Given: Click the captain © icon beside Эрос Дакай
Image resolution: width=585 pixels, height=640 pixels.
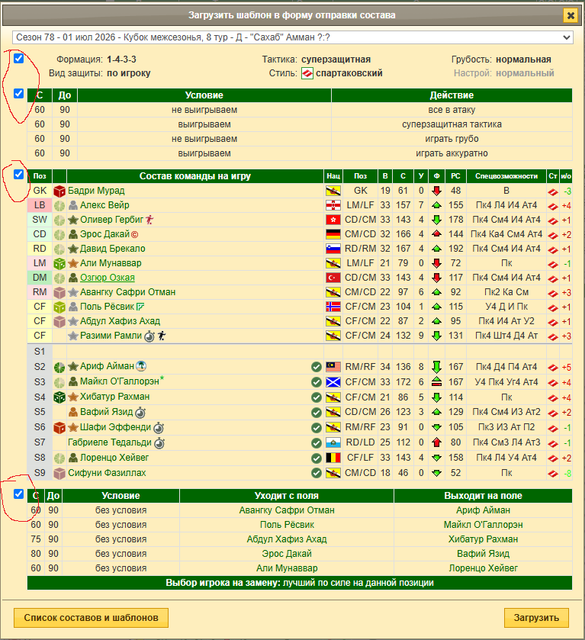Looking at the screenshot, I should 135,235.
